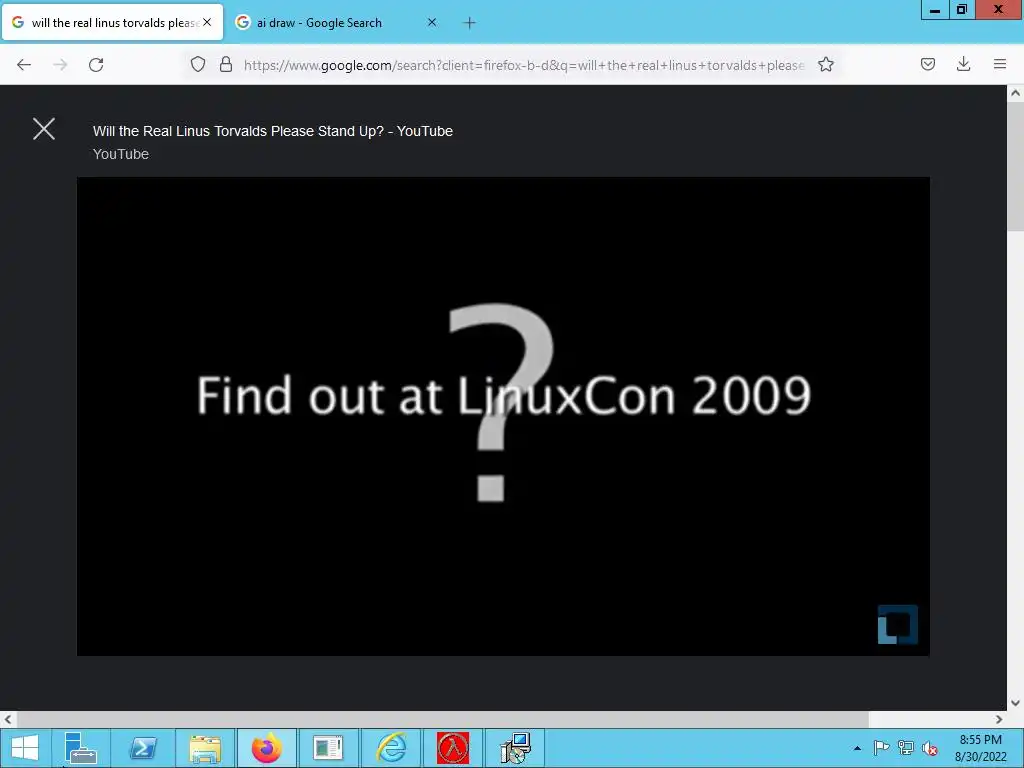This screenshot has width=1024, height=768.
Task: Launch Internet Explorer from the taskbar
Action: click(x=391, y=748)
